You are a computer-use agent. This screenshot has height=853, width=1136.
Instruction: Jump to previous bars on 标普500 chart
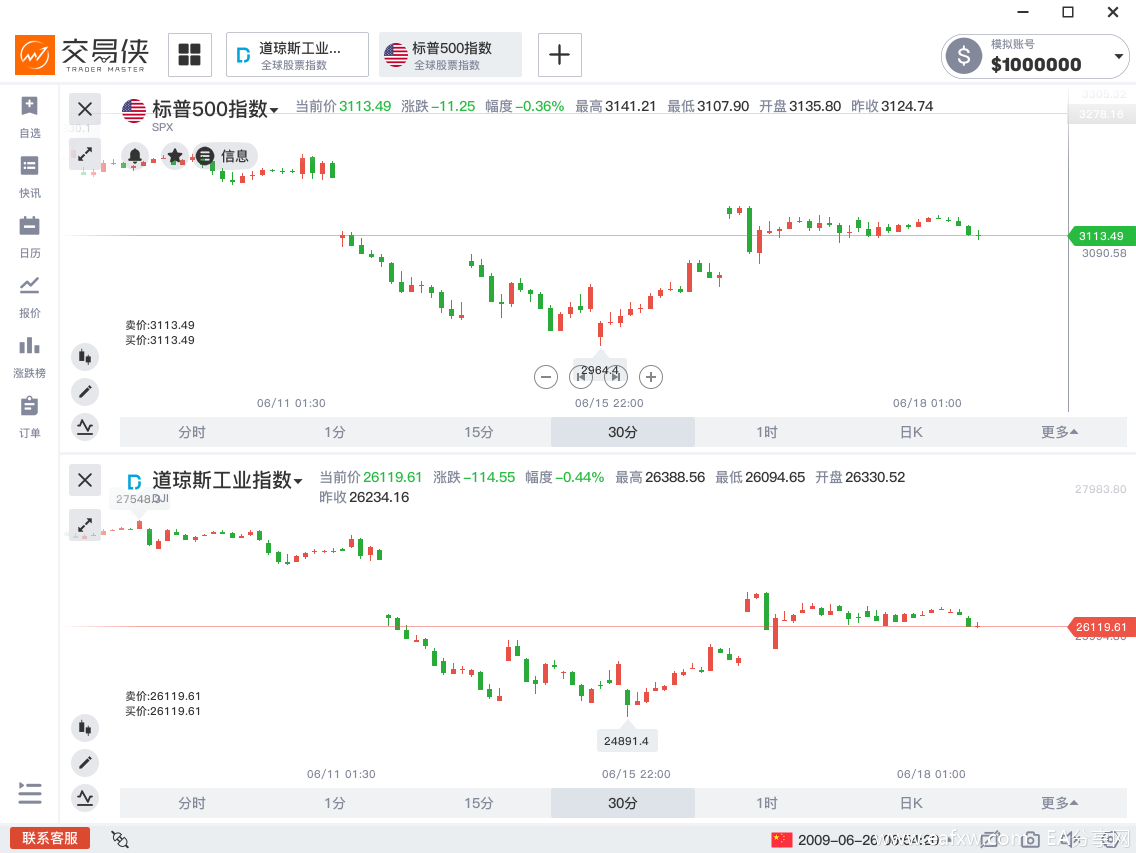(x=581, y=377)
